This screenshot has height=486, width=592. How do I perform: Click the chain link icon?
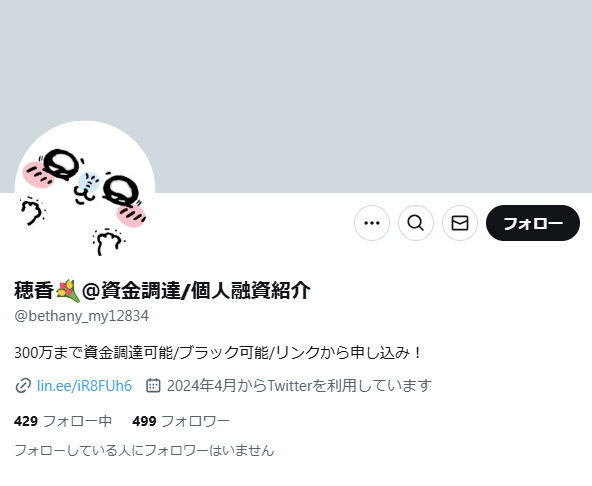(x=23, y=386)
